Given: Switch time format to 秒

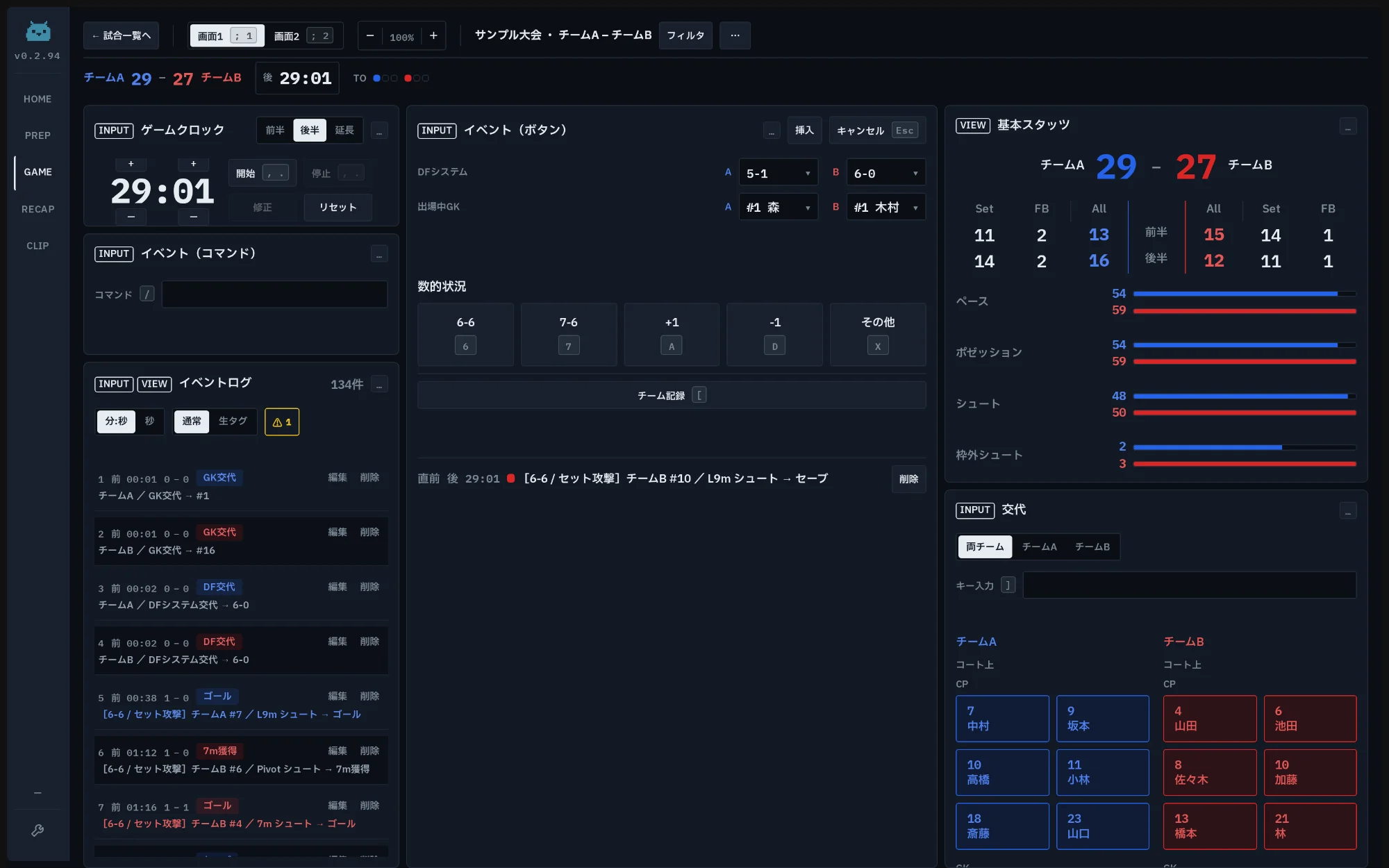Looking at the screenshot, I should point(149,422).
